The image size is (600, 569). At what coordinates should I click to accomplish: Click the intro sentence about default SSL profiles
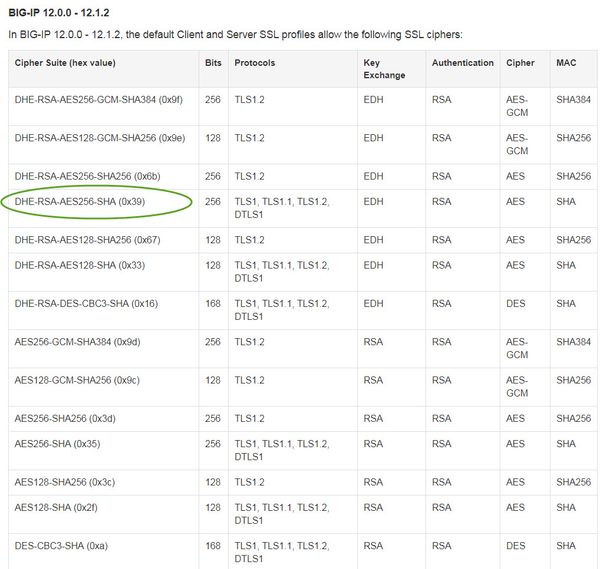coord(235,34)
